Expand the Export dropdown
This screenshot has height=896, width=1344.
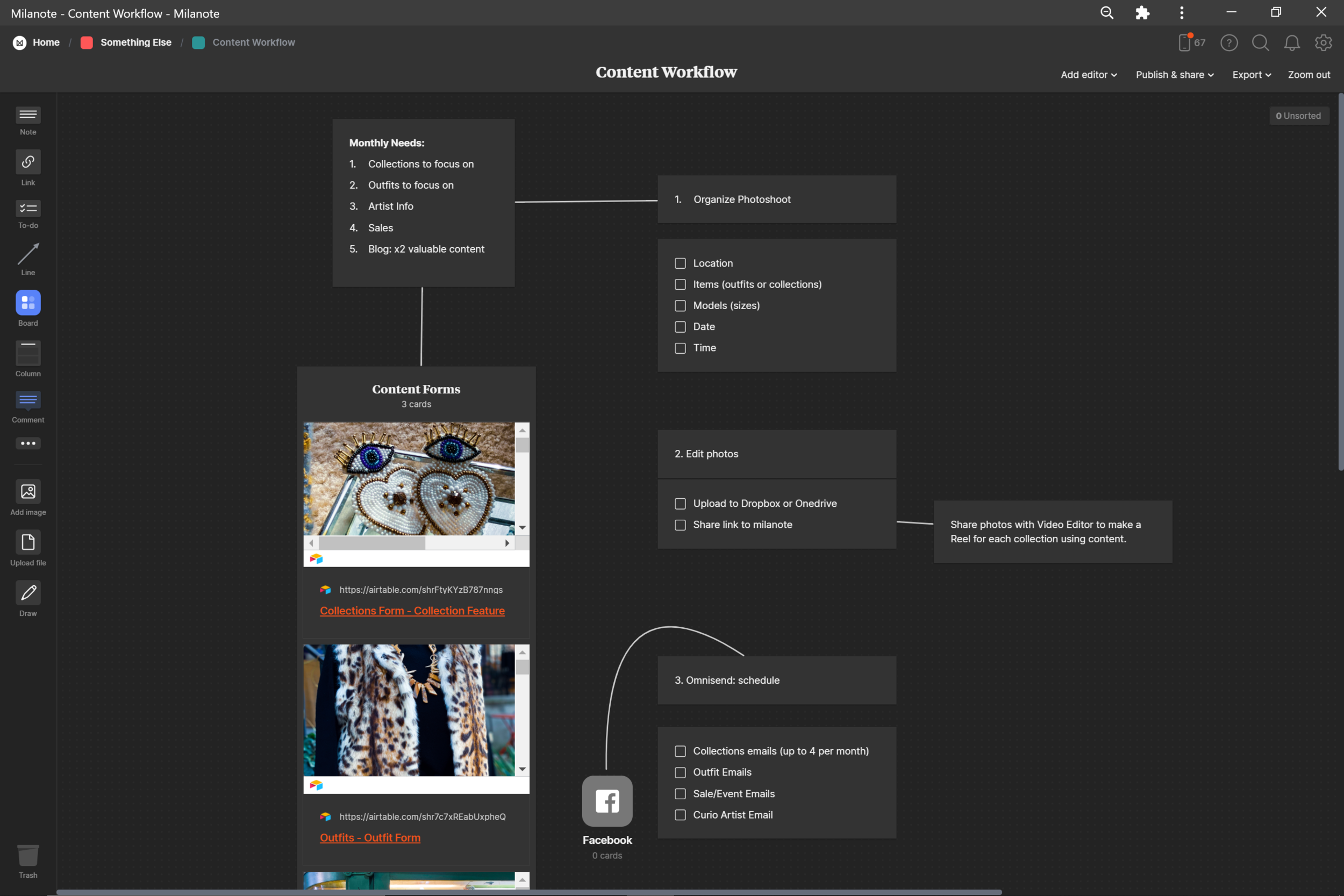pyautogui.click(x=1252, y=75)
